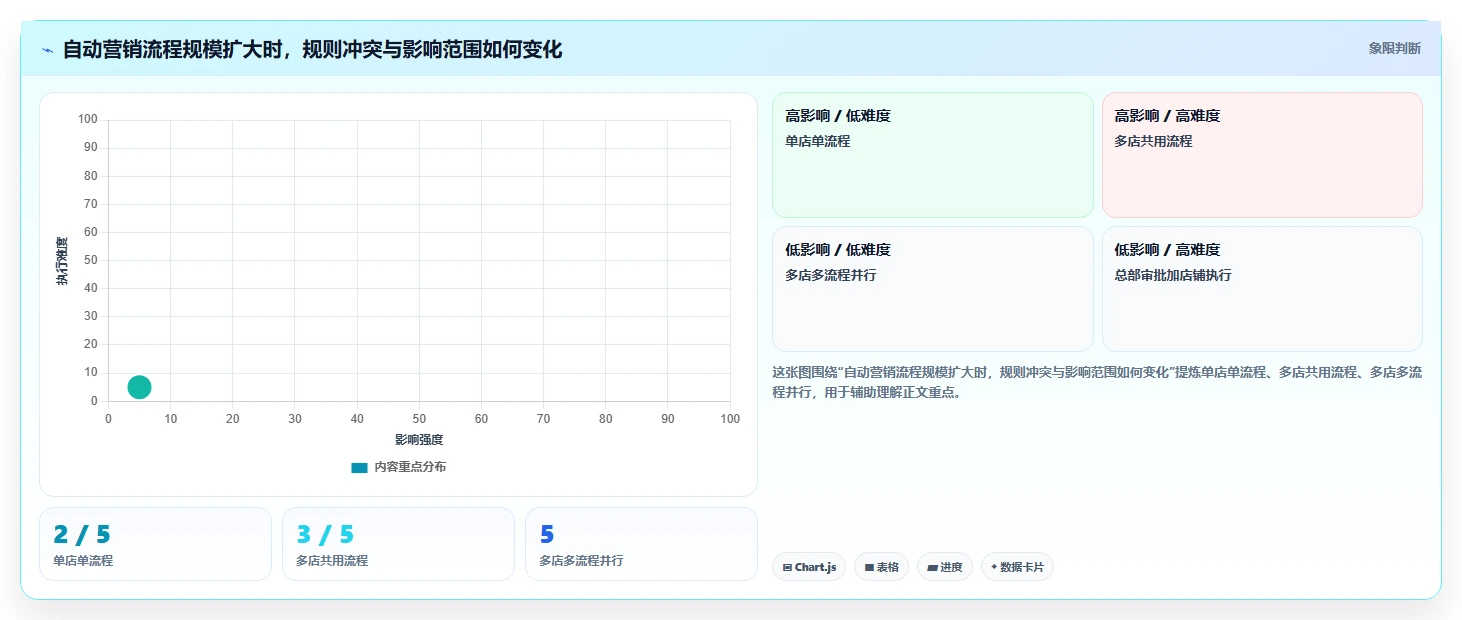Open the 低影响 / 高难度 quadrant card
This screenshot has width=1462, height=620.
coord(1262,289)
